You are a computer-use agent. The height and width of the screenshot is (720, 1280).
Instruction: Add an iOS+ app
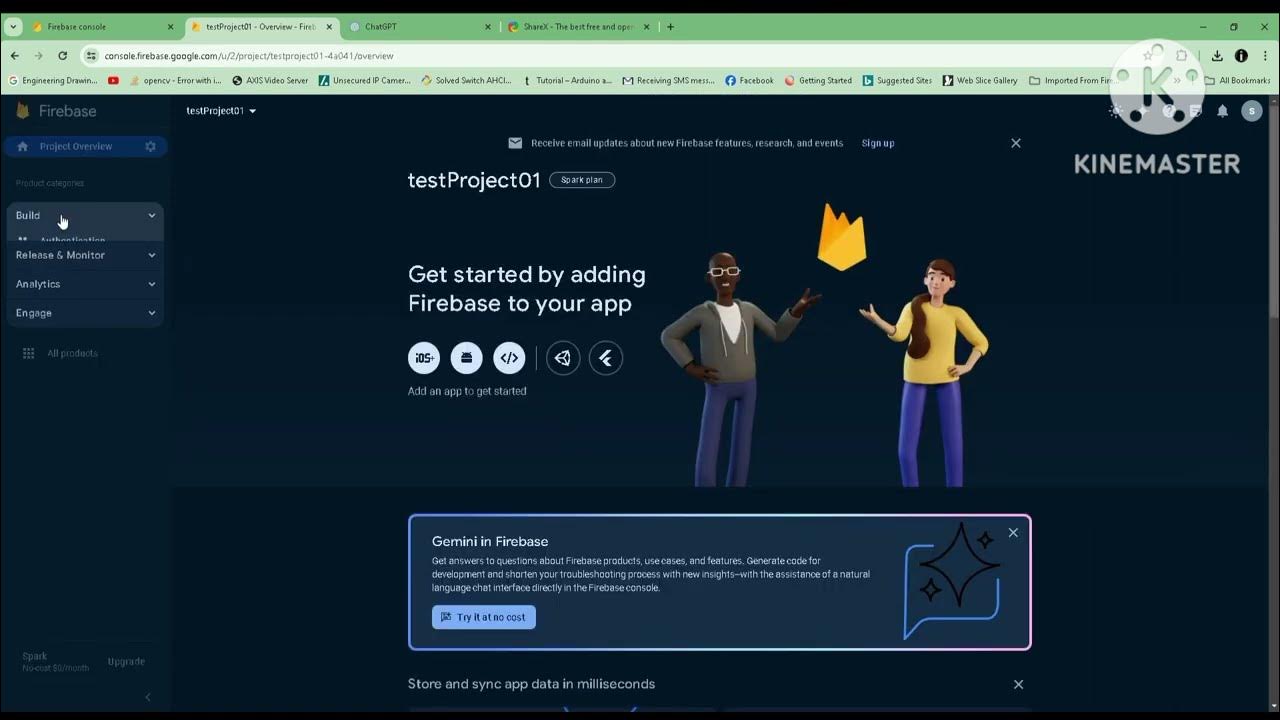(x=424, y=358)
